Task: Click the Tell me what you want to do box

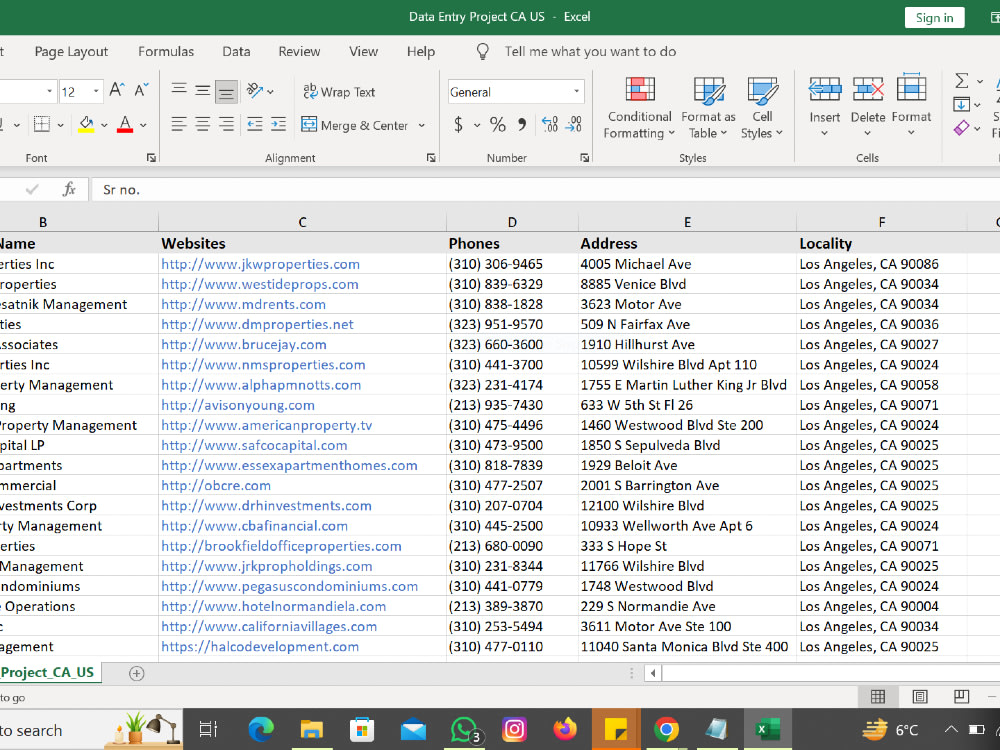Action: point(590,52)
